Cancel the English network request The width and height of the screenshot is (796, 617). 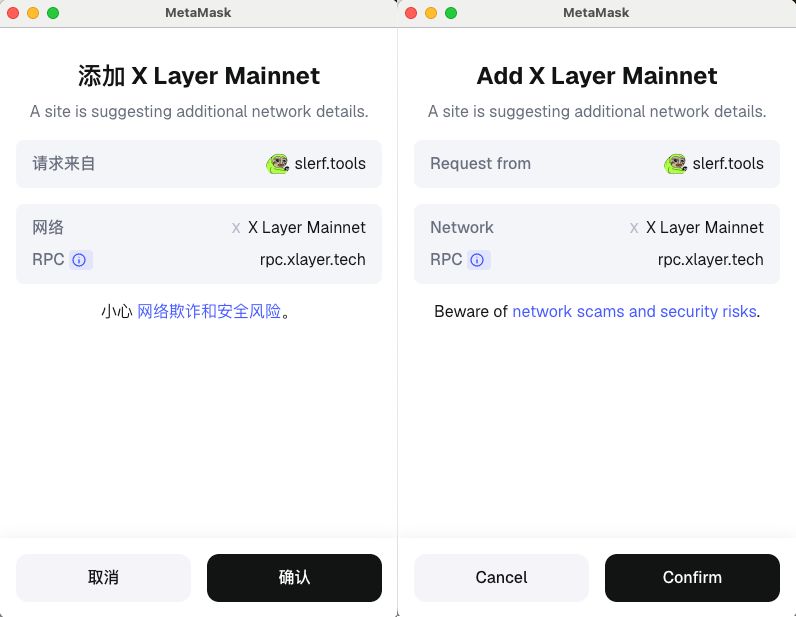pos(501,578)
